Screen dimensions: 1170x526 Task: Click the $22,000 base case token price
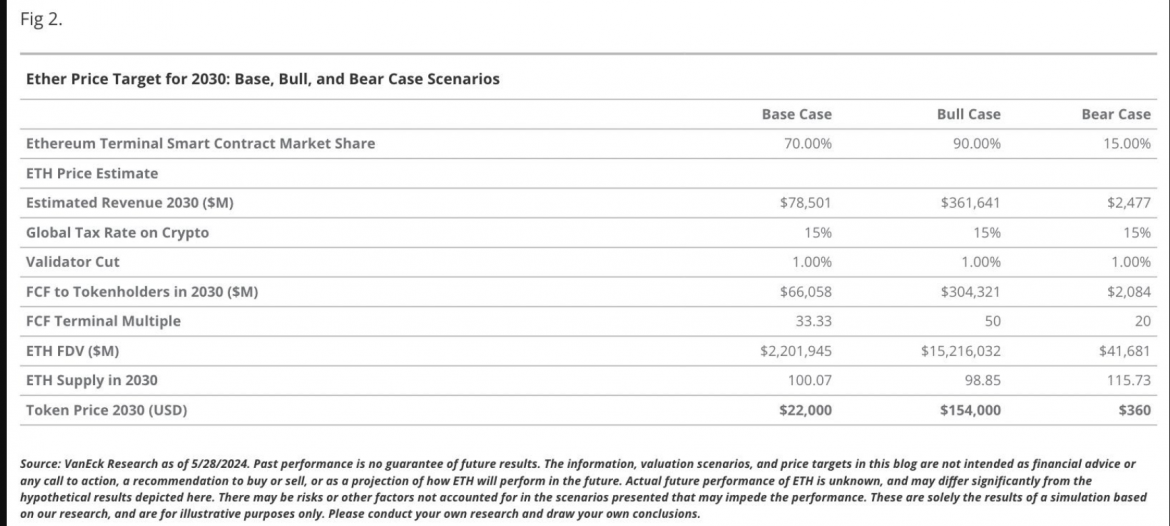tap(805, 410)
